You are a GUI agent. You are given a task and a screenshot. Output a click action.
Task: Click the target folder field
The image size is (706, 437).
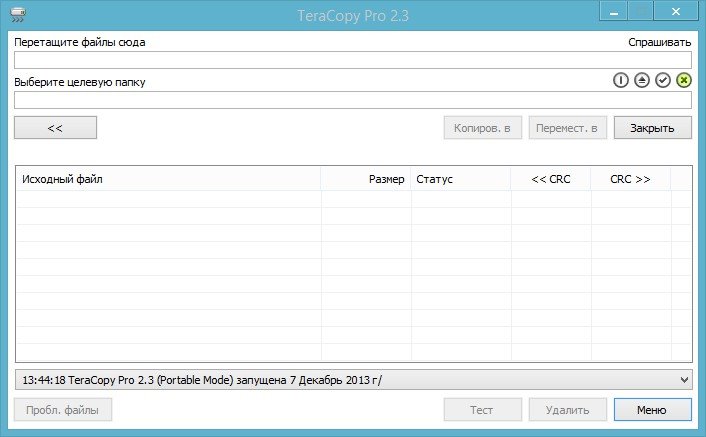click(x=353, y=100)
